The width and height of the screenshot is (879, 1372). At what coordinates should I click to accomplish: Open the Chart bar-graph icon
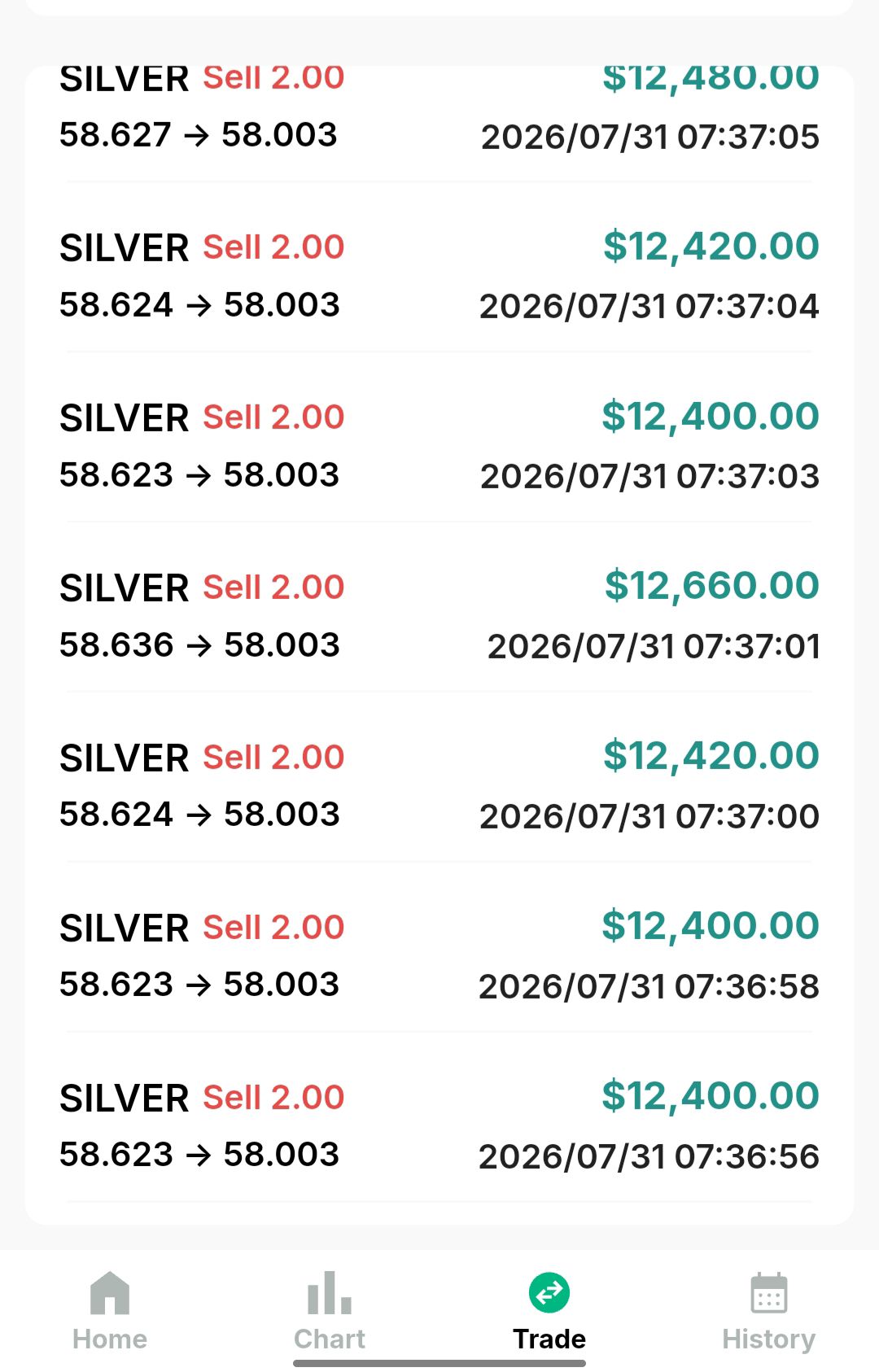(330, 1292)
